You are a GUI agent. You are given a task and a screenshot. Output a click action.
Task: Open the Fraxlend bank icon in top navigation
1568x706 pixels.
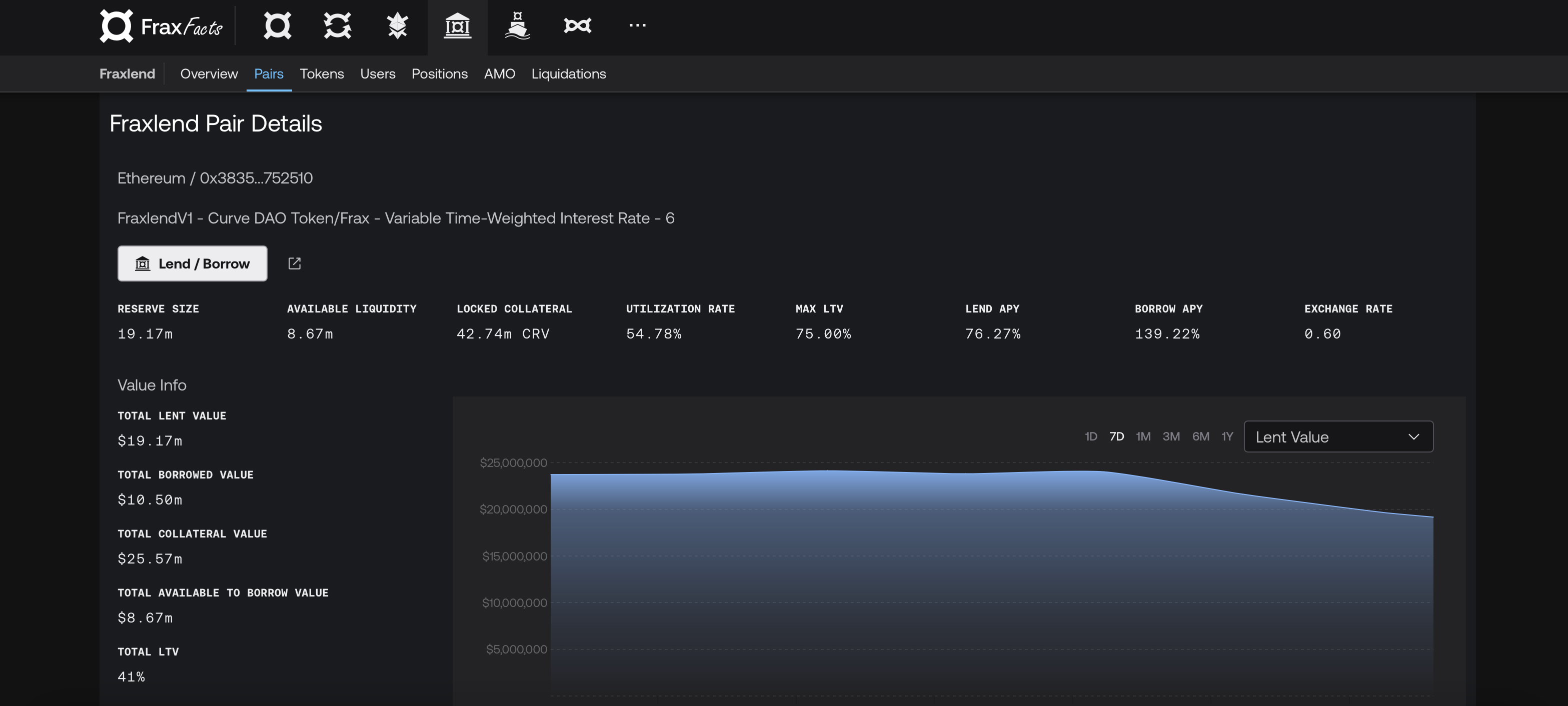(x=457, y=26)
